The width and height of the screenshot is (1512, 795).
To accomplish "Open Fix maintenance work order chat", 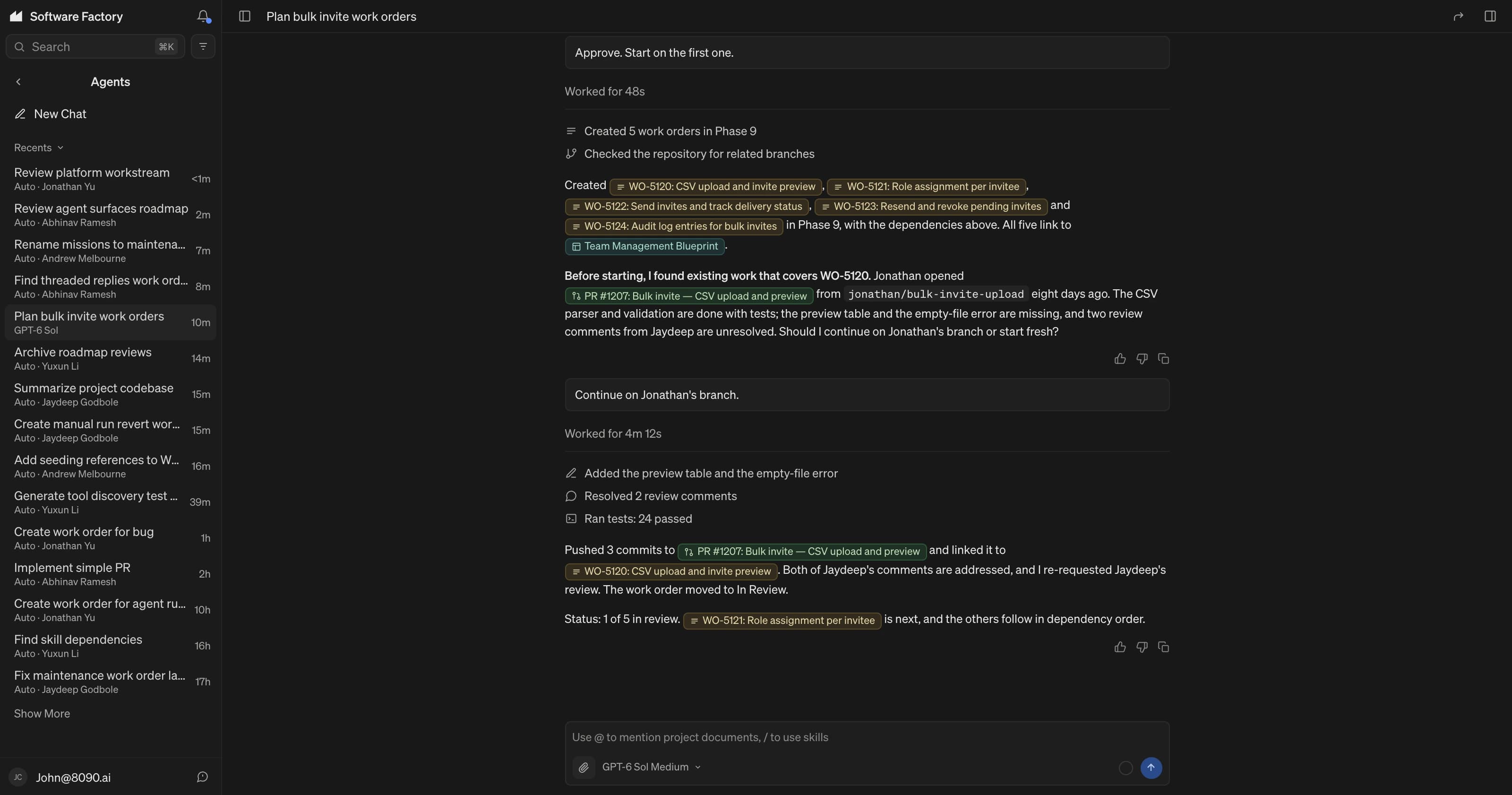I will [x=111, y=682].
